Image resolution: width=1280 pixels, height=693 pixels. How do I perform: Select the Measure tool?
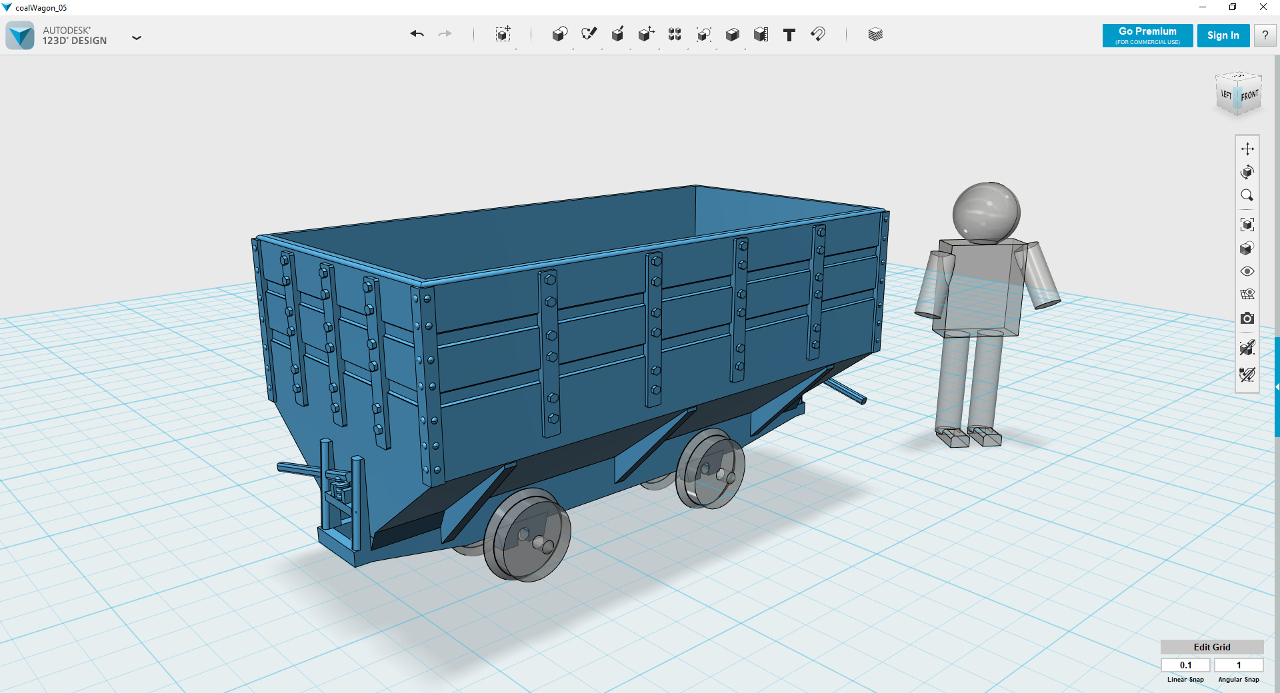[761, 34]
